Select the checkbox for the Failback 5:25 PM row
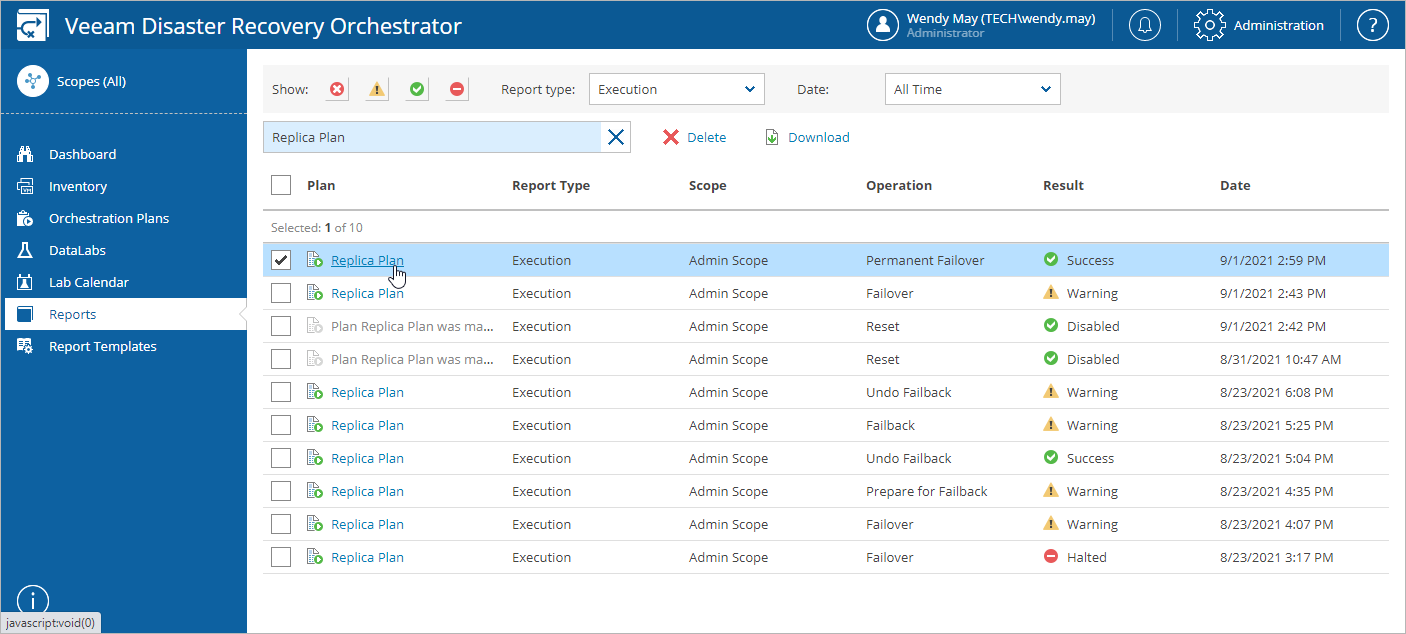1406x634 pixels. click(x=281, y=425)
